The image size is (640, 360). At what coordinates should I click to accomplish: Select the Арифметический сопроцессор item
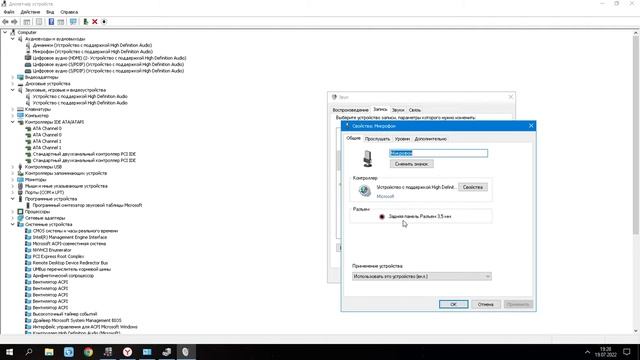pos(63,276)
